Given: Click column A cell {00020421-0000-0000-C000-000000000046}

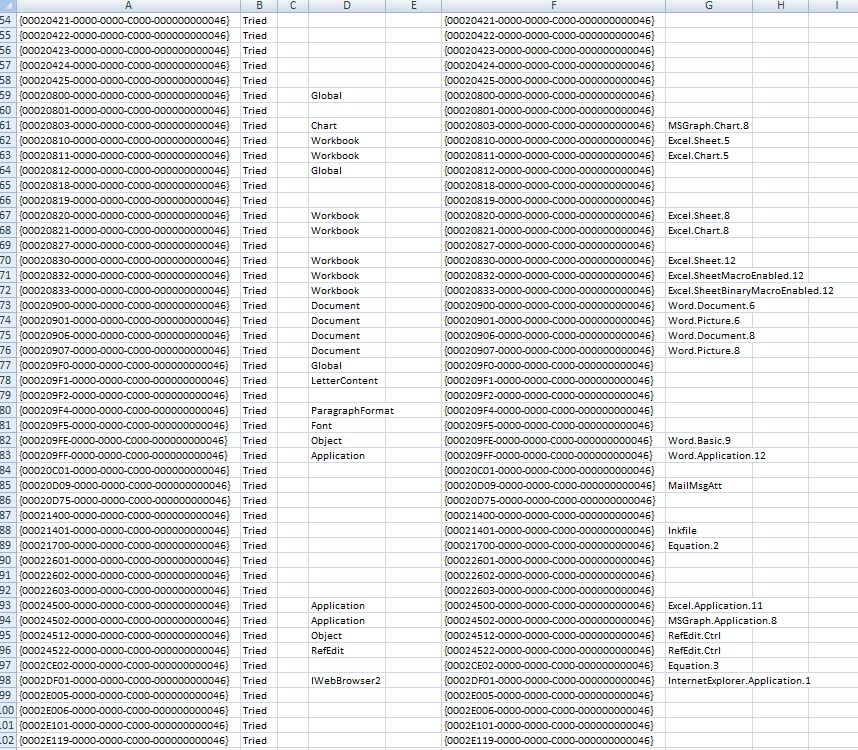Looking at the screenshot, I should point(128,21).
